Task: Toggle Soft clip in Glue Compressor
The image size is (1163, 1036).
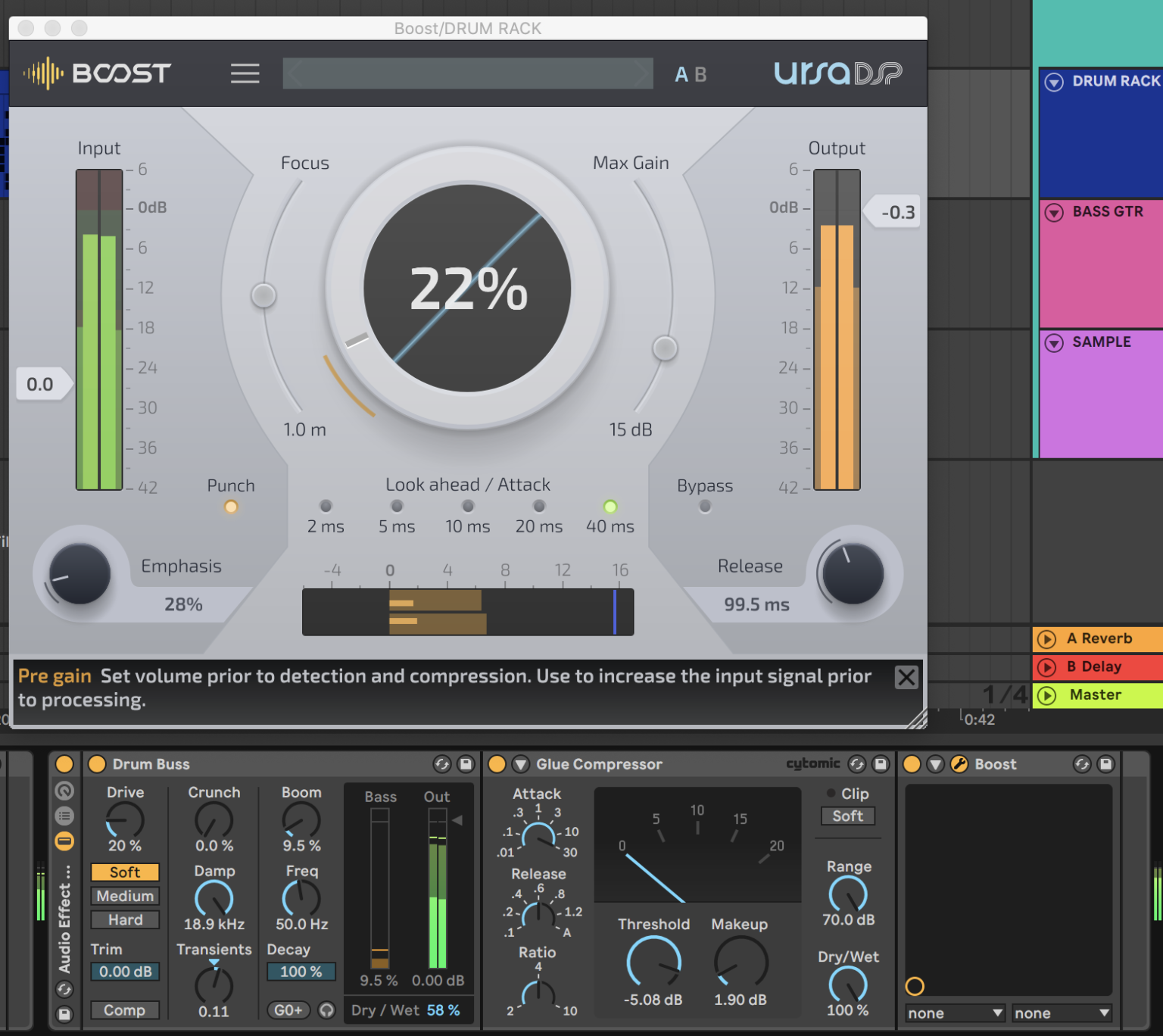Action: (x=848, y=816)
